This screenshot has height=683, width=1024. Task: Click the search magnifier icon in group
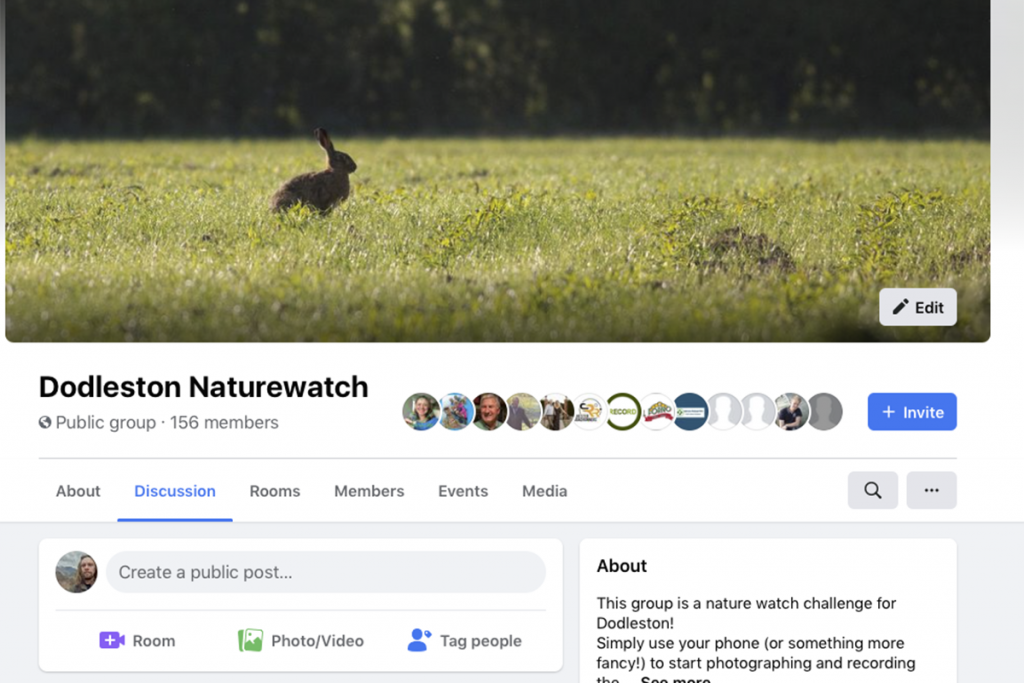872,491
